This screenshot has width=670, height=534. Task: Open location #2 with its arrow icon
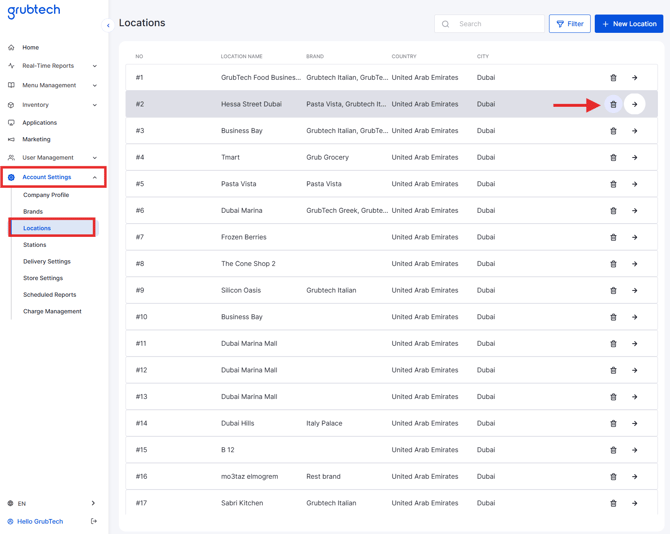[x=635, y=104]
